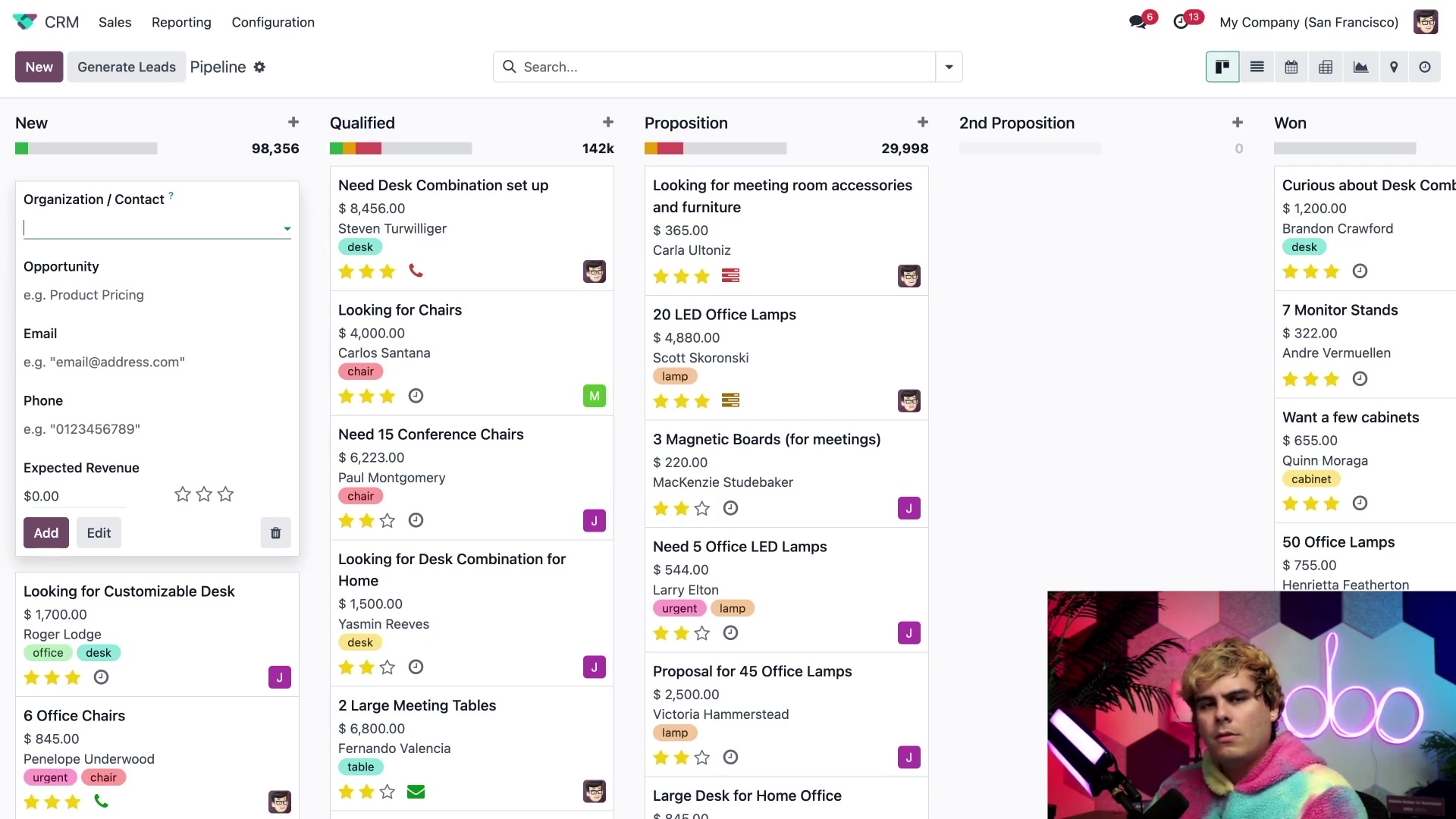Expand the search bar dropdown arrow
This screenshot has width=1456, height=819.
click(947, 66)
